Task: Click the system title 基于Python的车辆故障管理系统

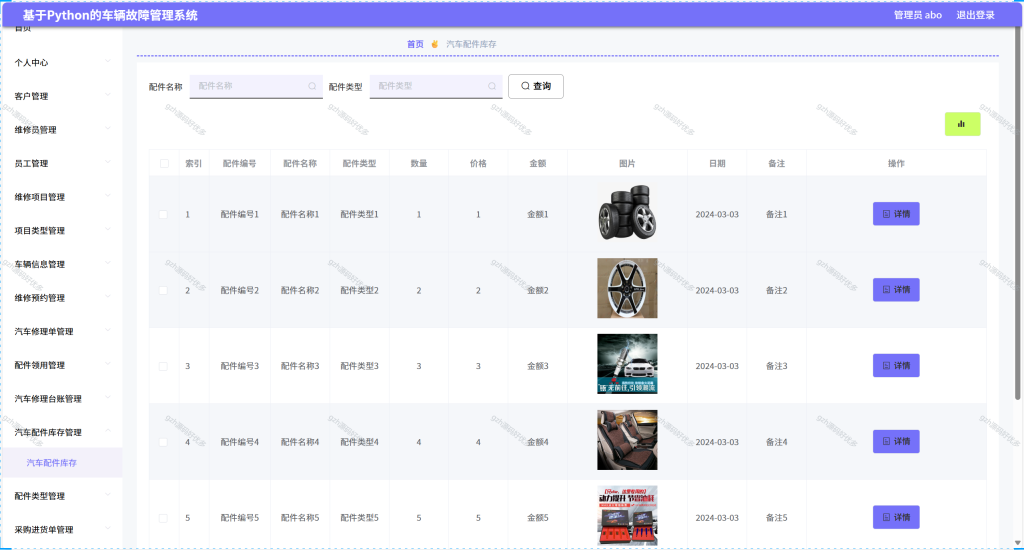Action: 110,15
